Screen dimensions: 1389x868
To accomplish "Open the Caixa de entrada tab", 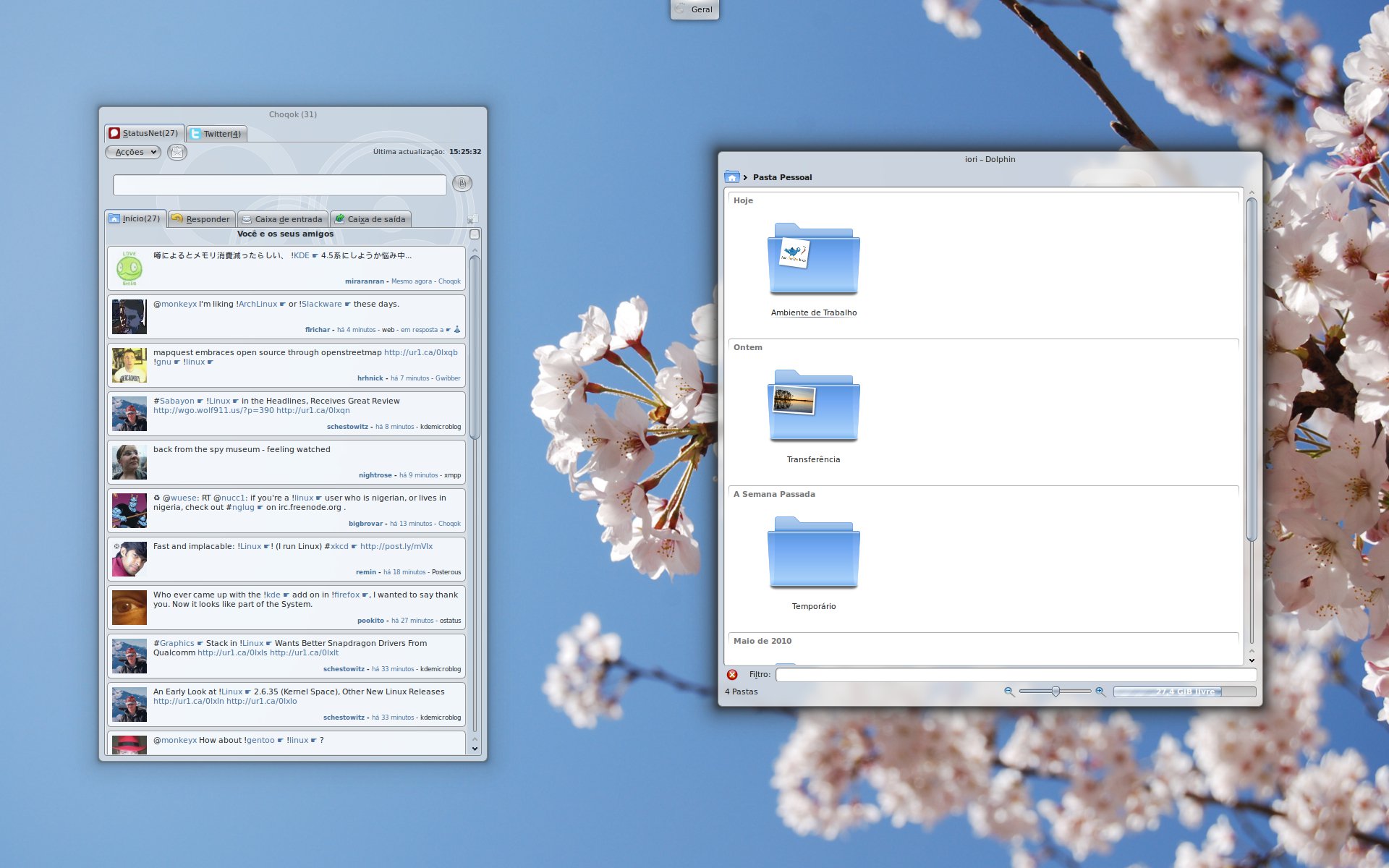I will click(x=282, y=219).
